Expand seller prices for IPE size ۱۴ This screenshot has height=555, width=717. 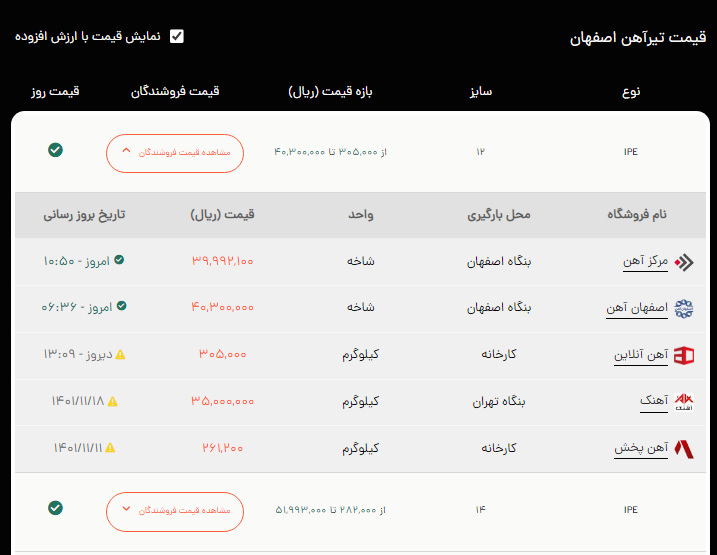pos(175,512)
